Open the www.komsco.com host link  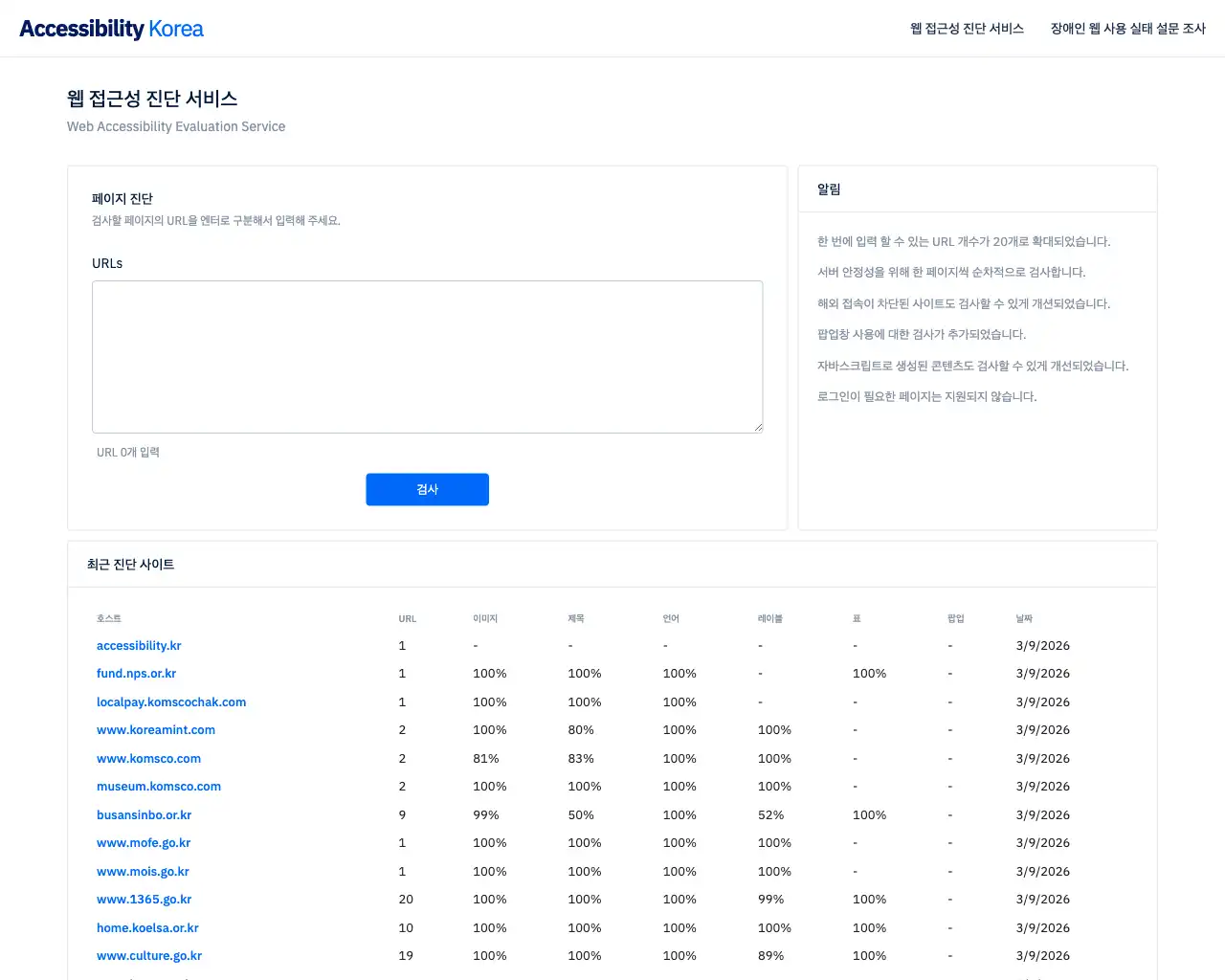[148, 759]
